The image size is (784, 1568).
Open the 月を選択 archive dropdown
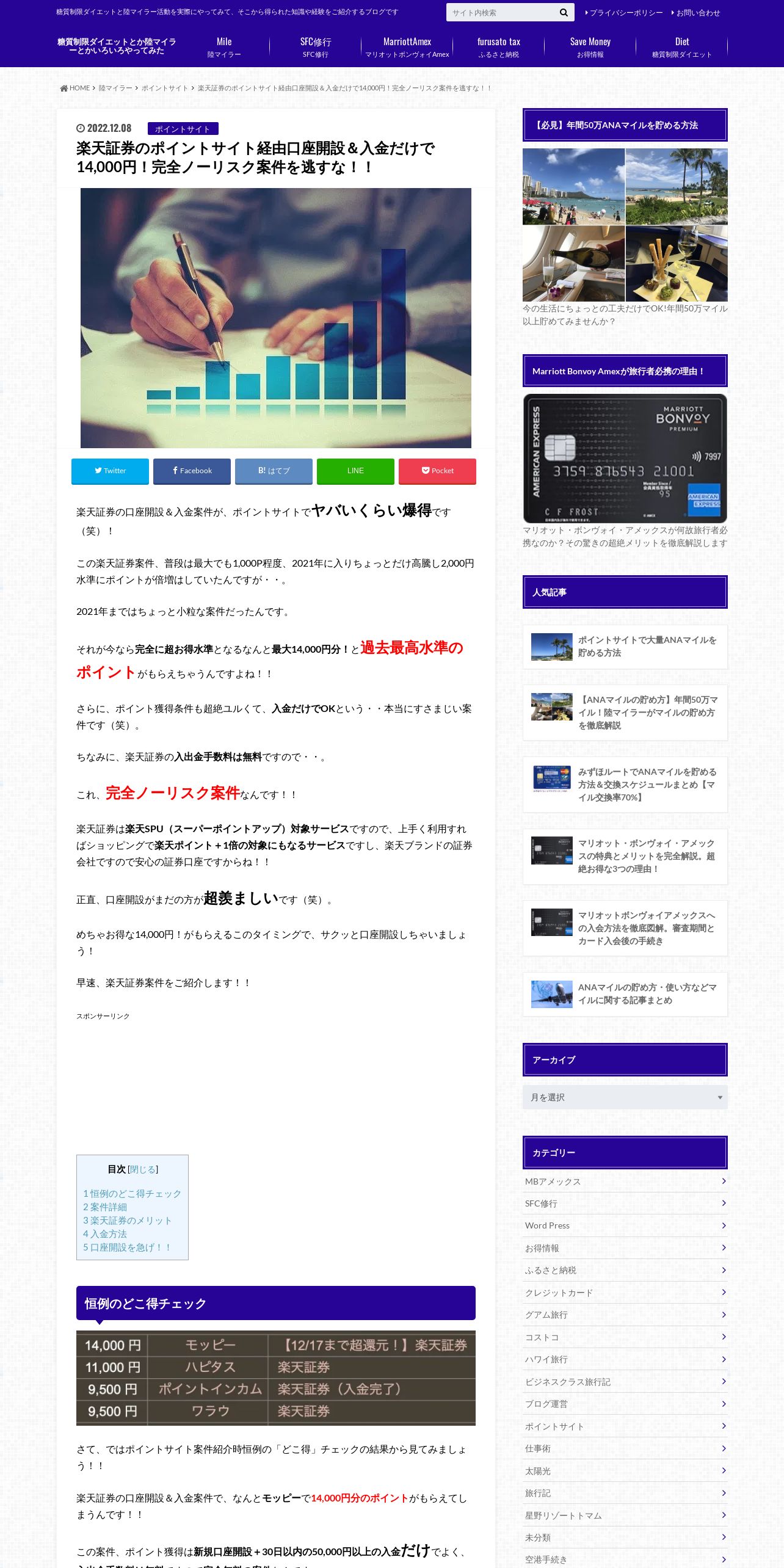click(x=625, y=1097)
